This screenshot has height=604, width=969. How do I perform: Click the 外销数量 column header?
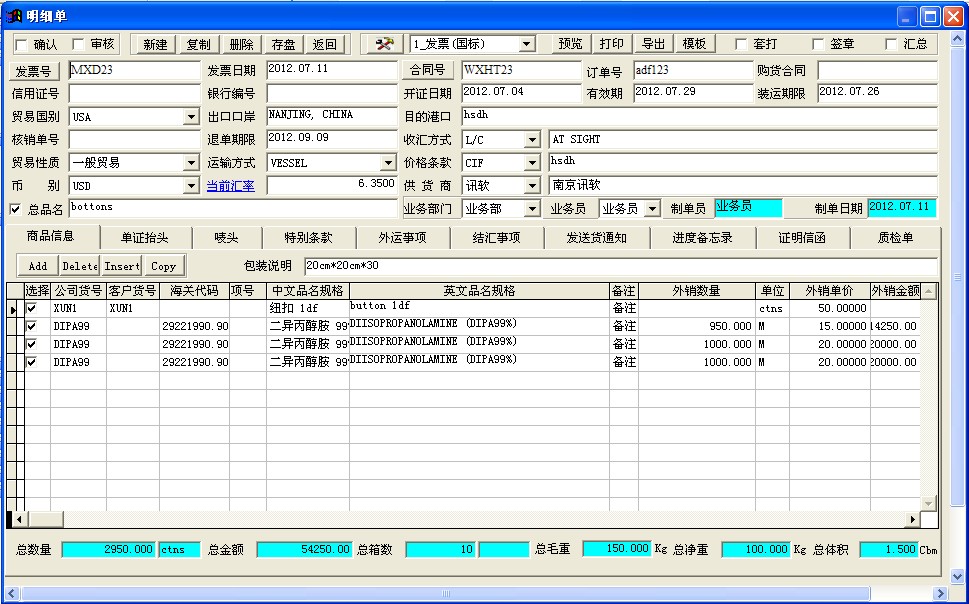tap(696, 291)
